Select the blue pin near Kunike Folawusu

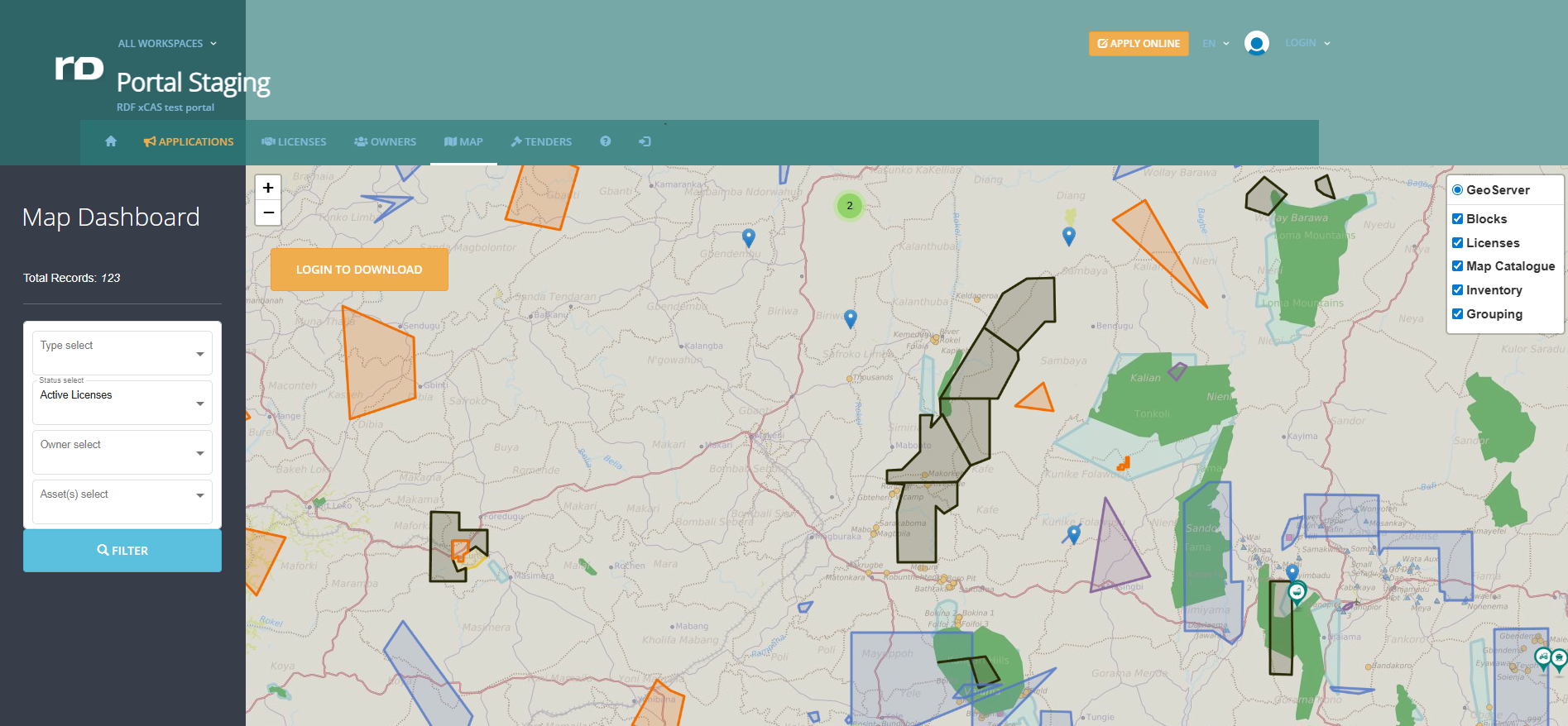pyautogui.click(x=1074, y=535)
